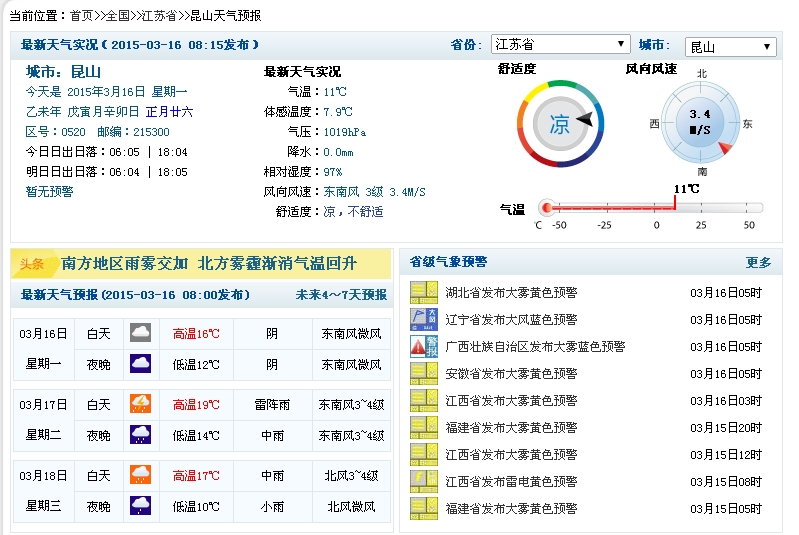Image resolution: width=799 pixels, height=535 pixels.
Task: Click the 气压 value 1019hPa
Action: 344,132
